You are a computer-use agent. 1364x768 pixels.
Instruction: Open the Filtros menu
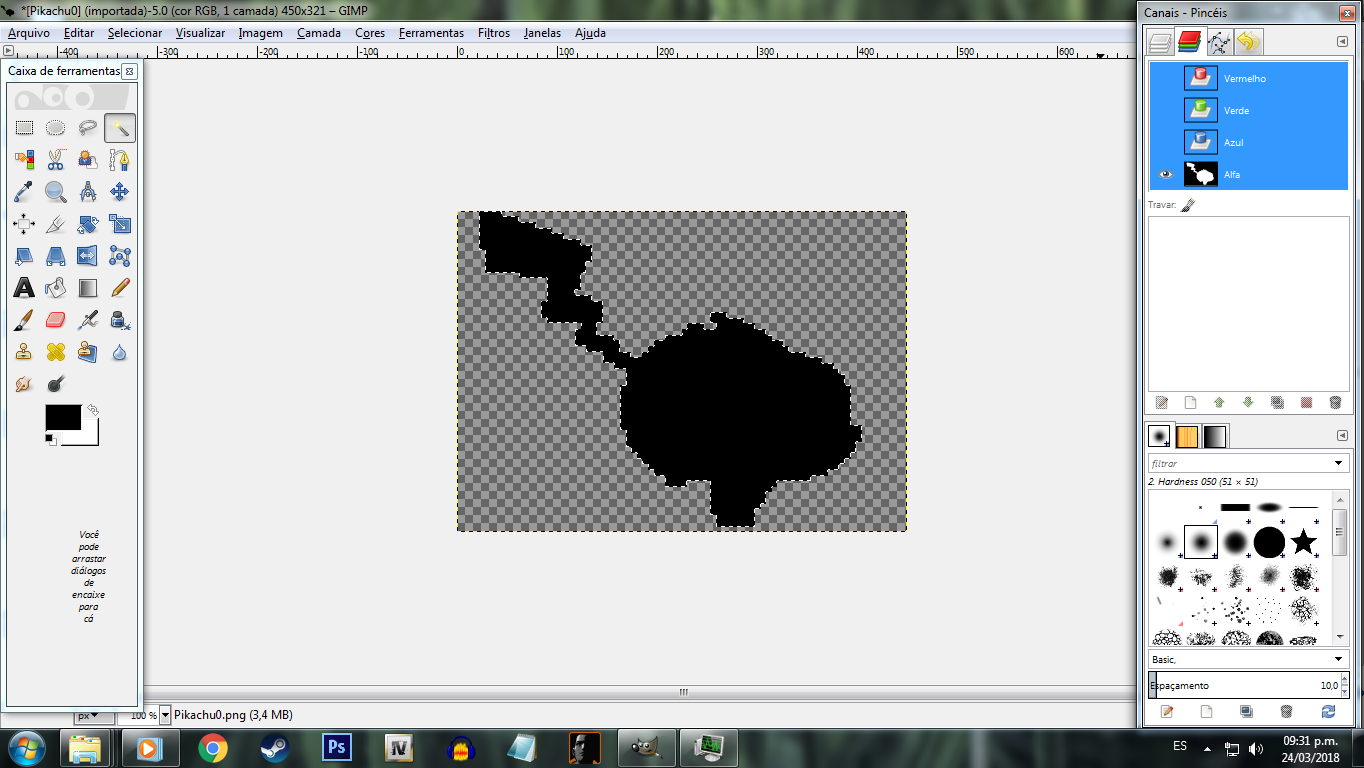click(x=494, y=33)
